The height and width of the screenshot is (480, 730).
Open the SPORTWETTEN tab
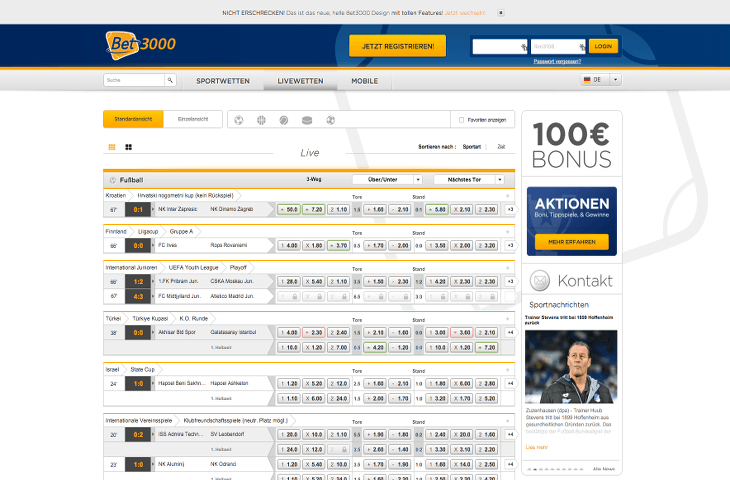coord(223,81)
